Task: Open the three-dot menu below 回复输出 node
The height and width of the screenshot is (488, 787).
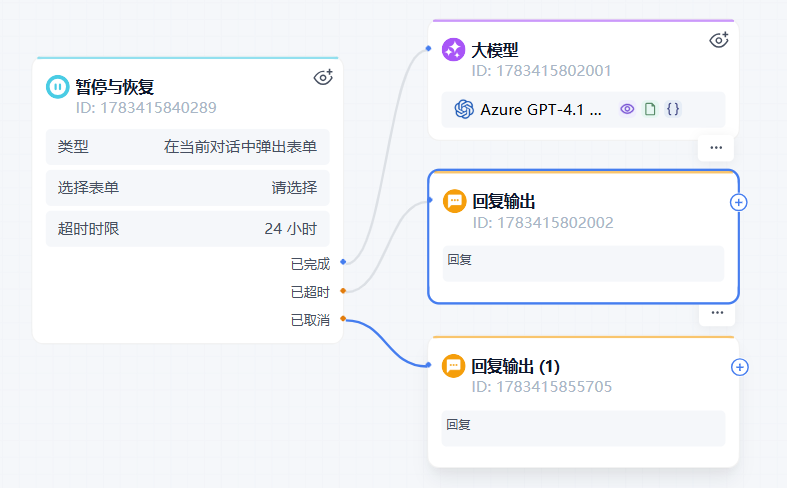Action: click(717, 313)
